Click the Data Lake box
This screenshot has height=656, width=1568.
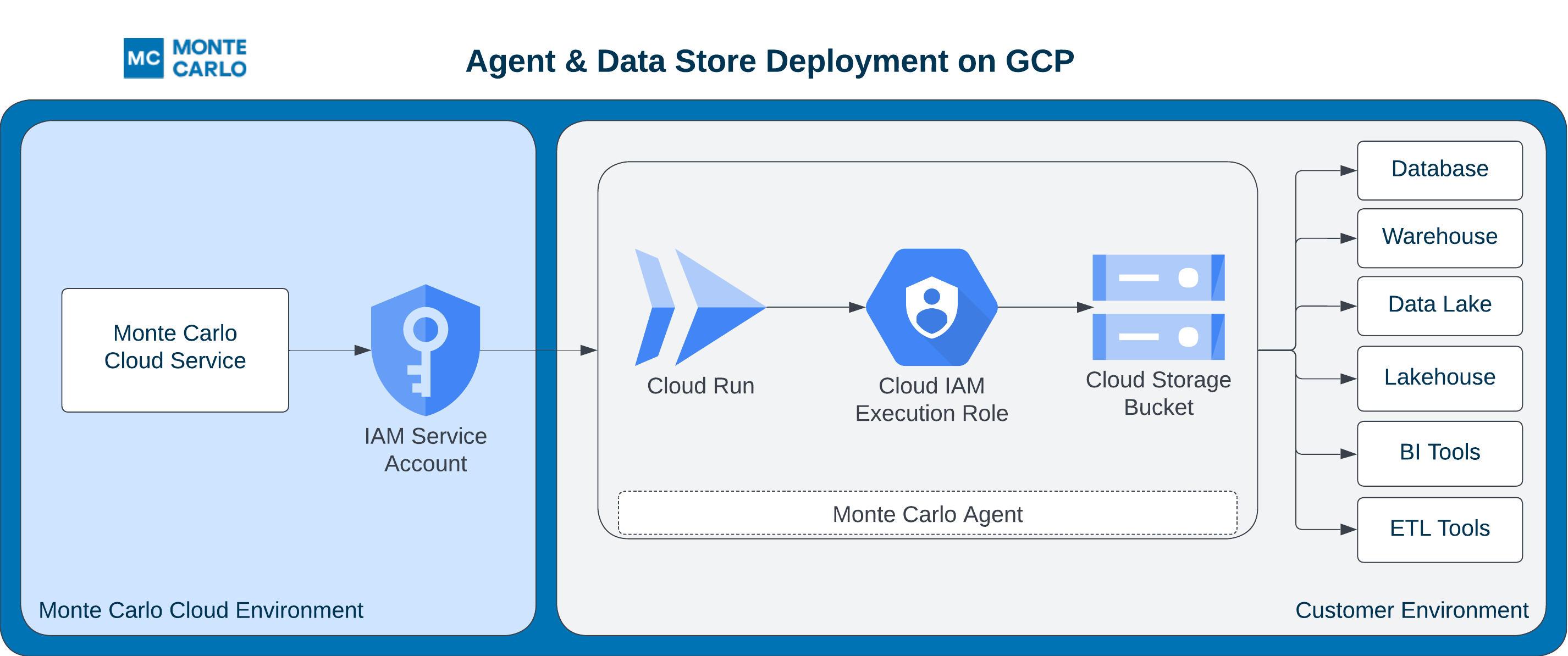click(x=1439, y=305)
